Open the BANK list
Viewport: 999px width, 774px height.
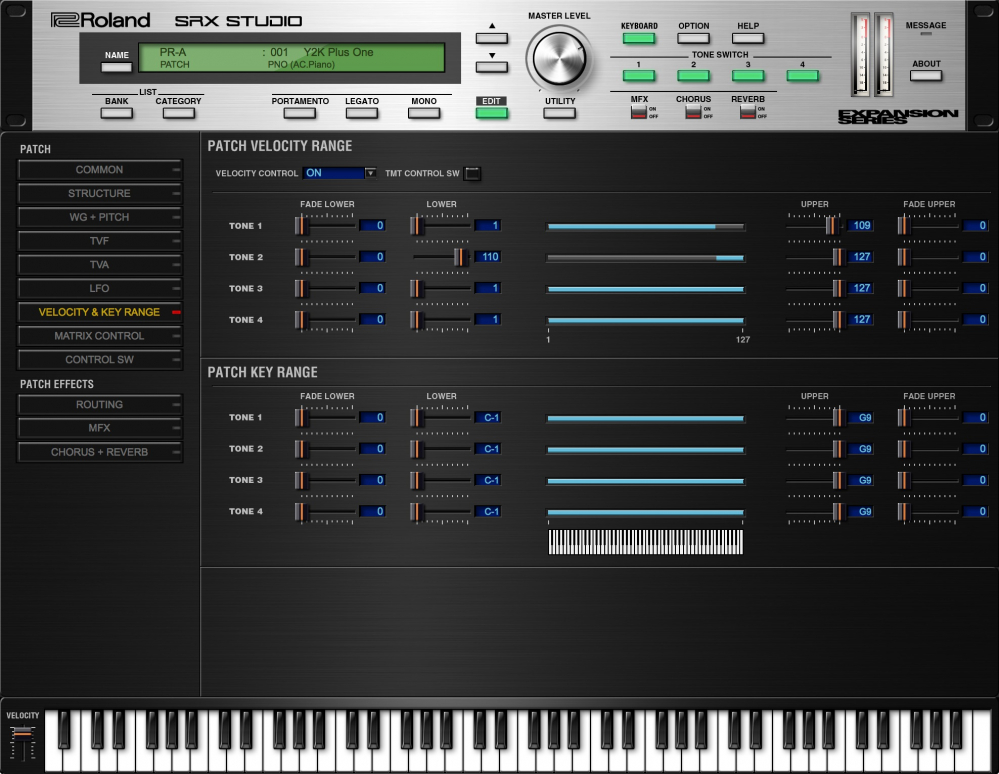(x=117, y=113)
